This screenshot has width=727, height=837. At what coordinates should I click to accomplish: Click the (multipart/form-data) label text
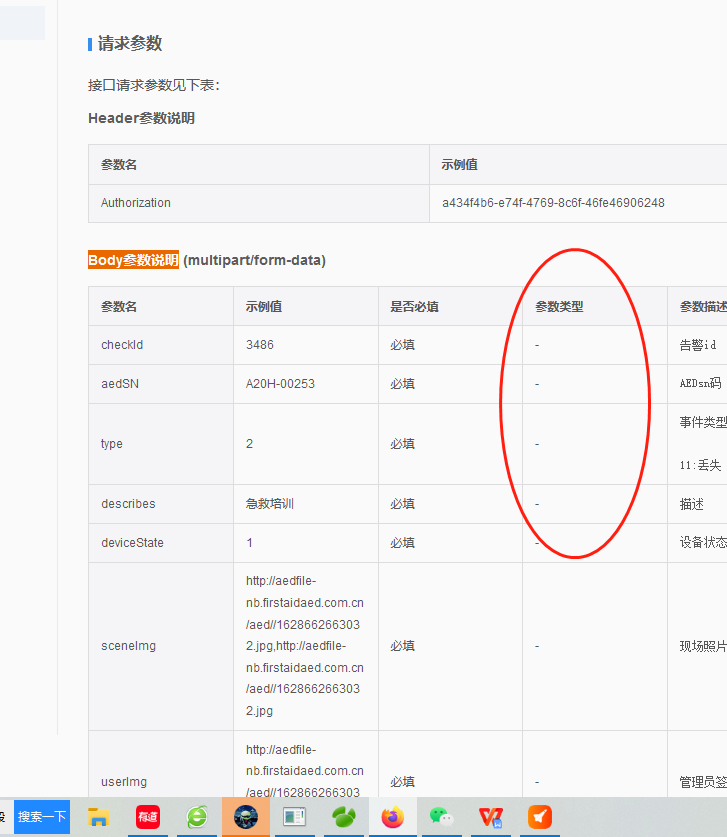click(255, 260)
